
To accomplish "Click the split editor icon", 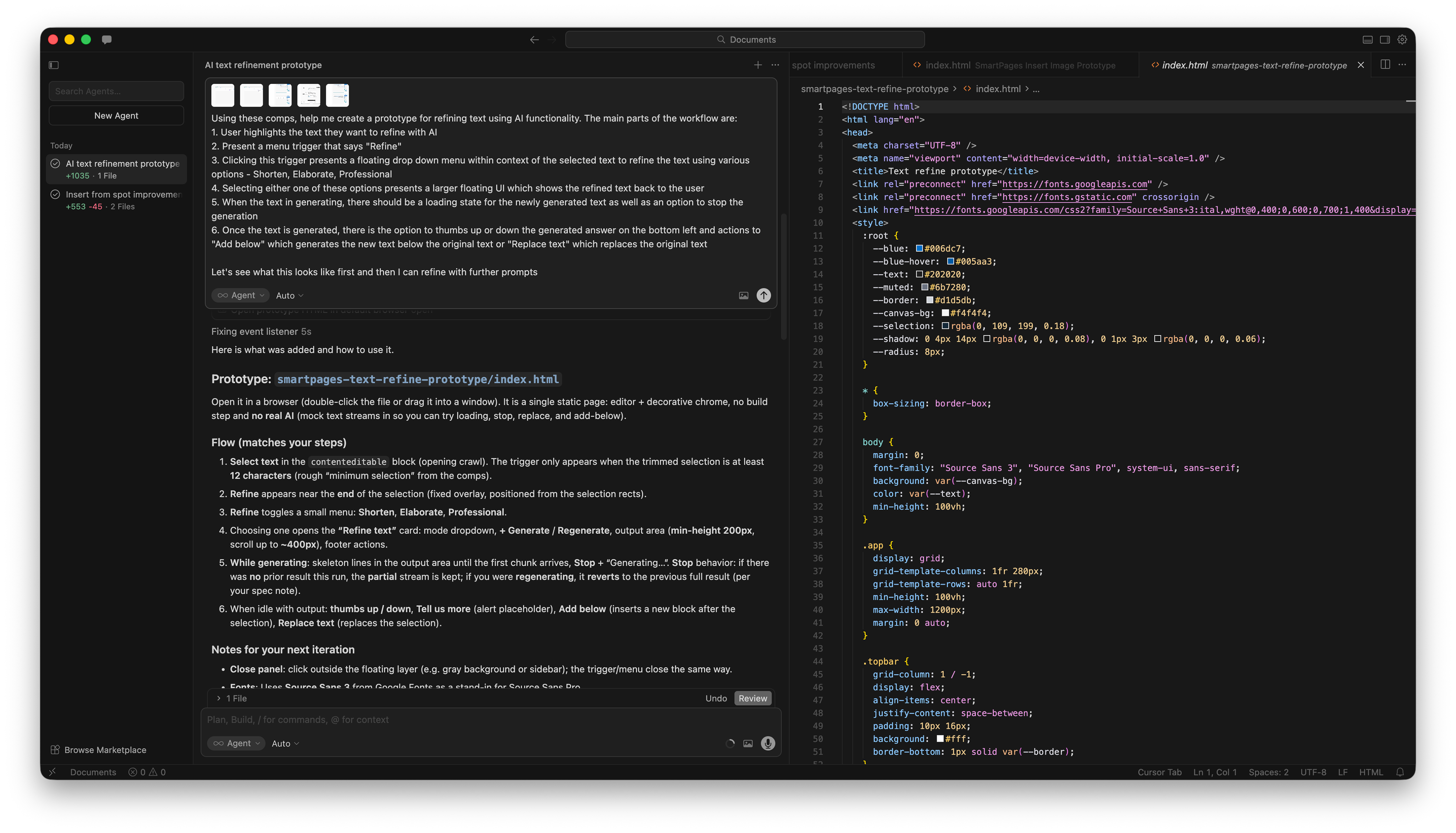I will 1385,65.
